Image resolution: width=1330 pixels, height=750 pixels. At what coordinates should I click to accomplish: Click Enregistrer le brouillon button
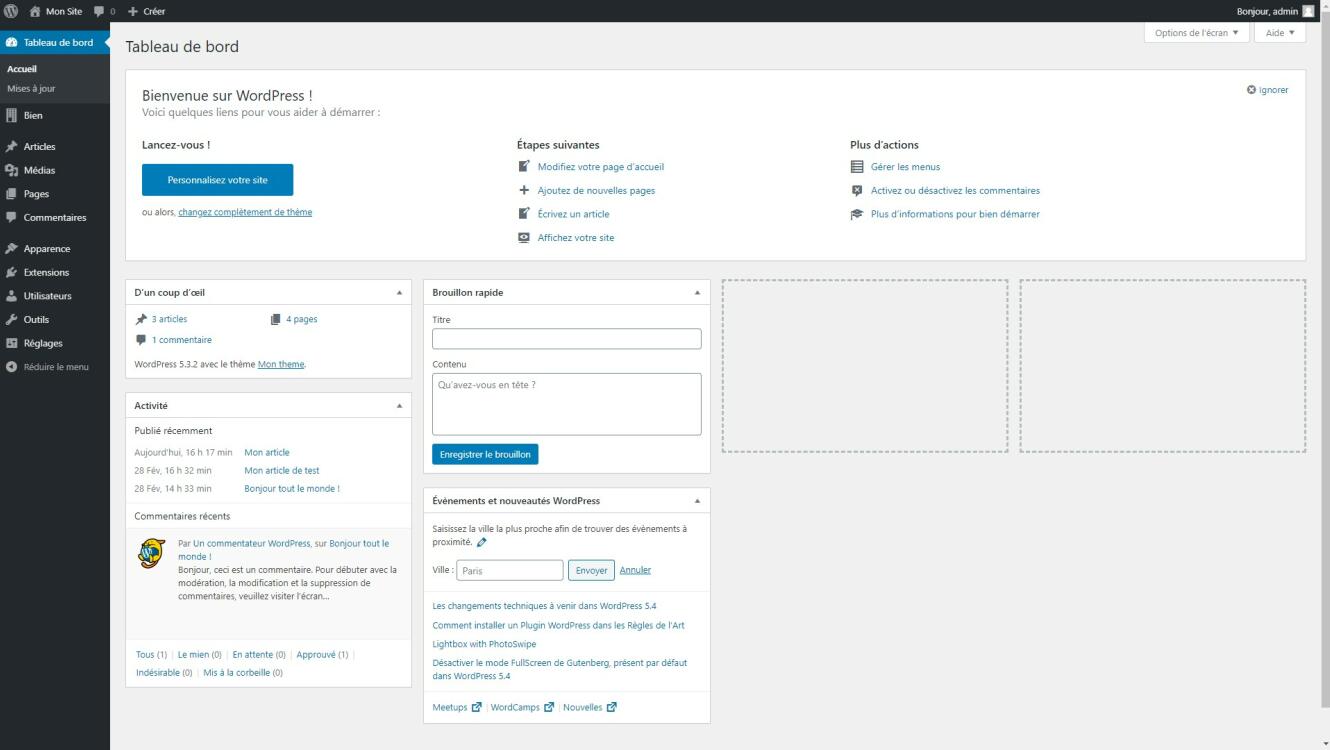pyautogui.click(x=485, y=454)
